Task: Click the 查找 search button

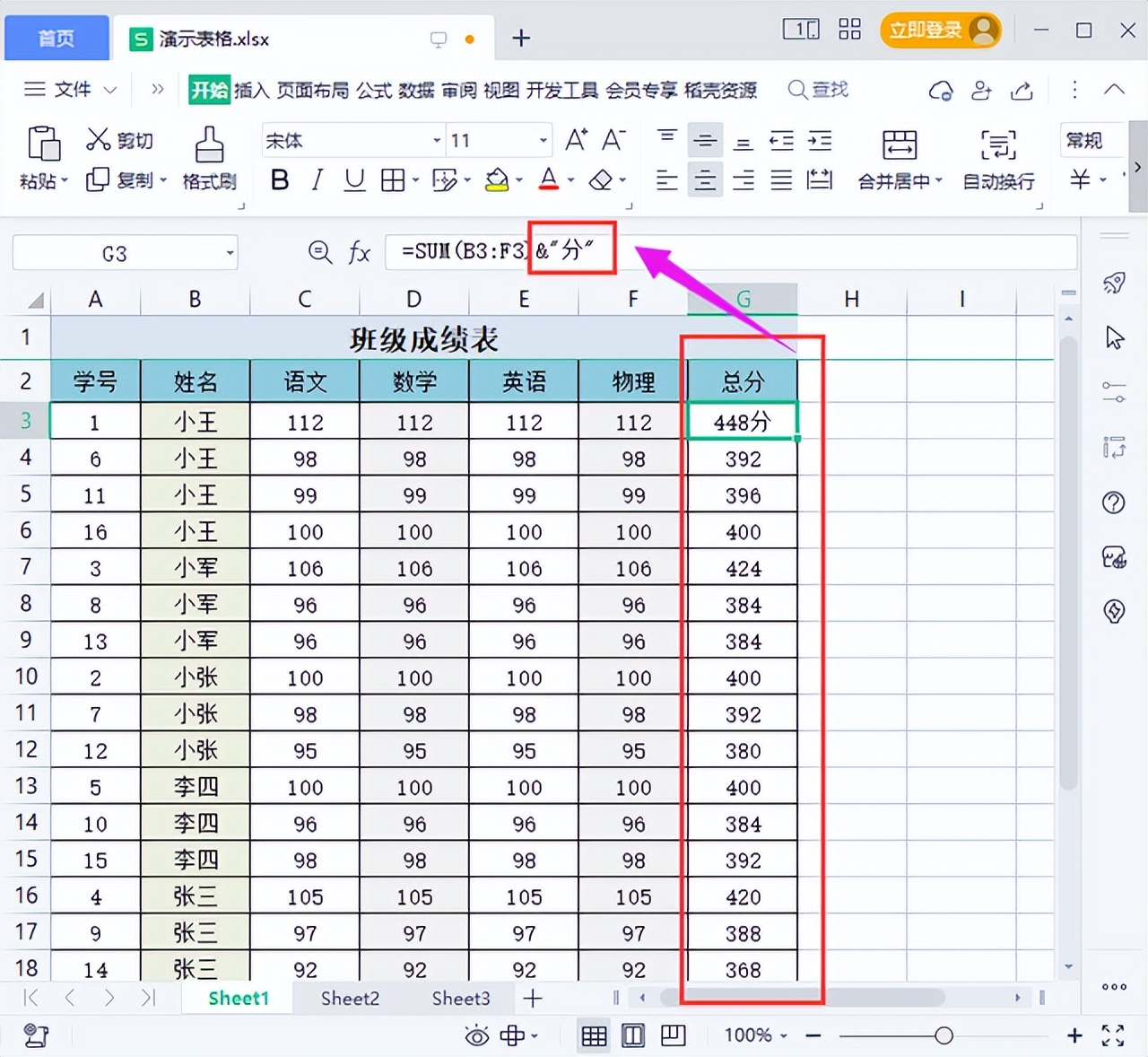Action: (817, 89)
